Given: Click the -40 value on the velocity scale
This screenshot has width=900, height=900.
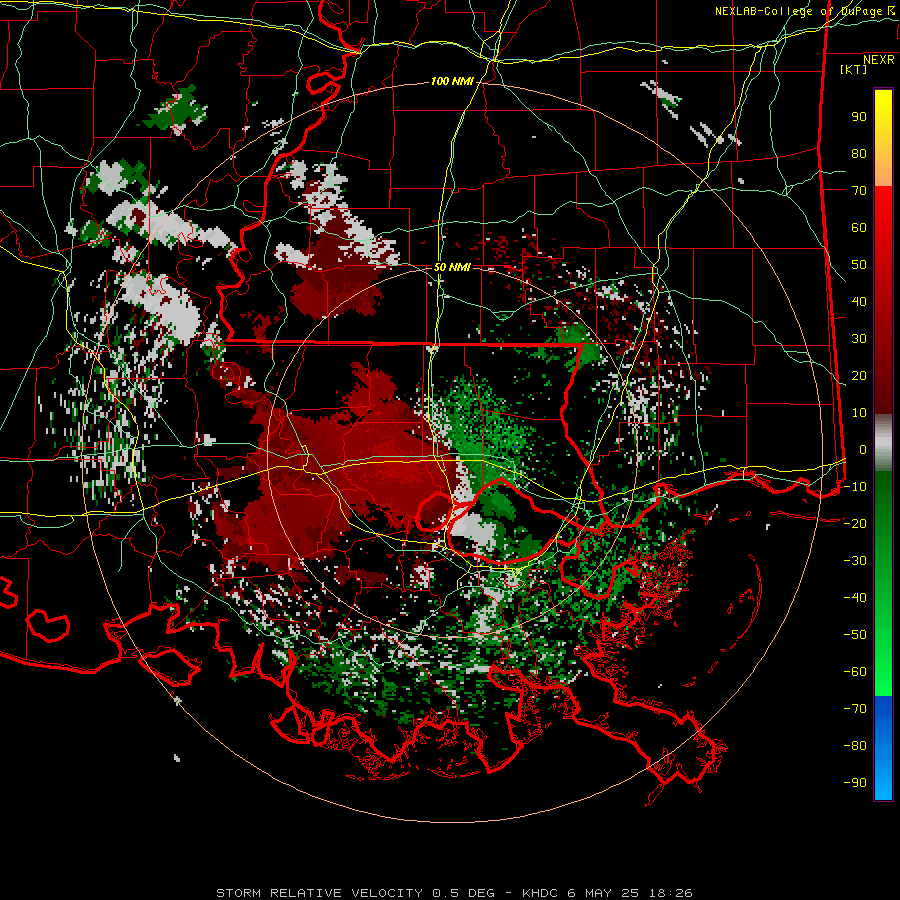Looking at the screenshot, I should coord(855,598).
